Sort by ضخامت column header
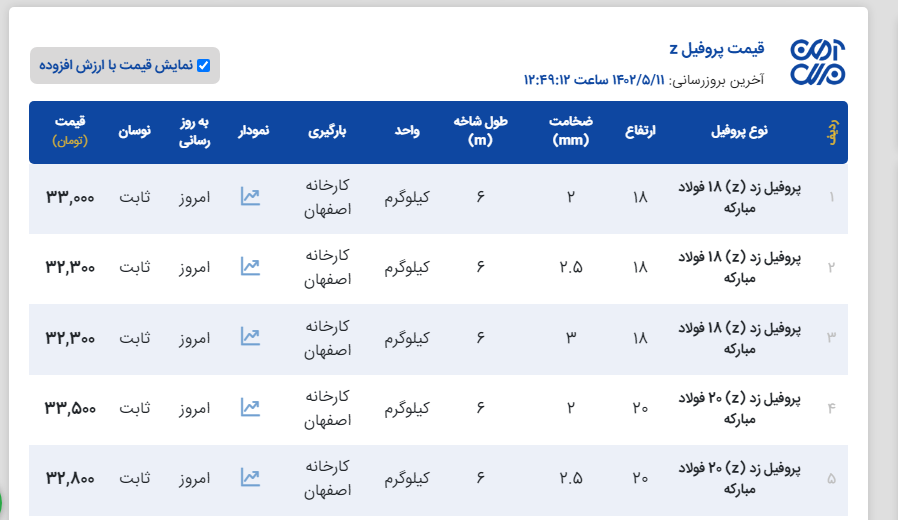This screenshot has width=898, height=520. click(x=571, y=131)
